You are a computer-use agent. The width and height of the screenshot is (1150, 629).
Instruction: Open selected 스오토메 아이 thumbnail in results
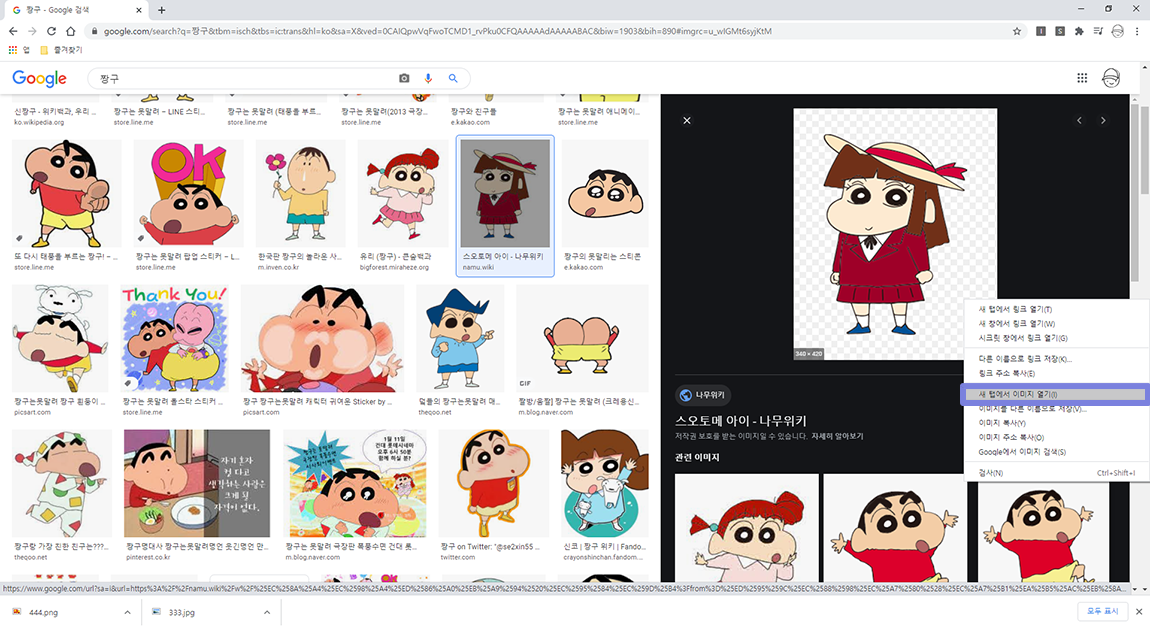[505, 193]
